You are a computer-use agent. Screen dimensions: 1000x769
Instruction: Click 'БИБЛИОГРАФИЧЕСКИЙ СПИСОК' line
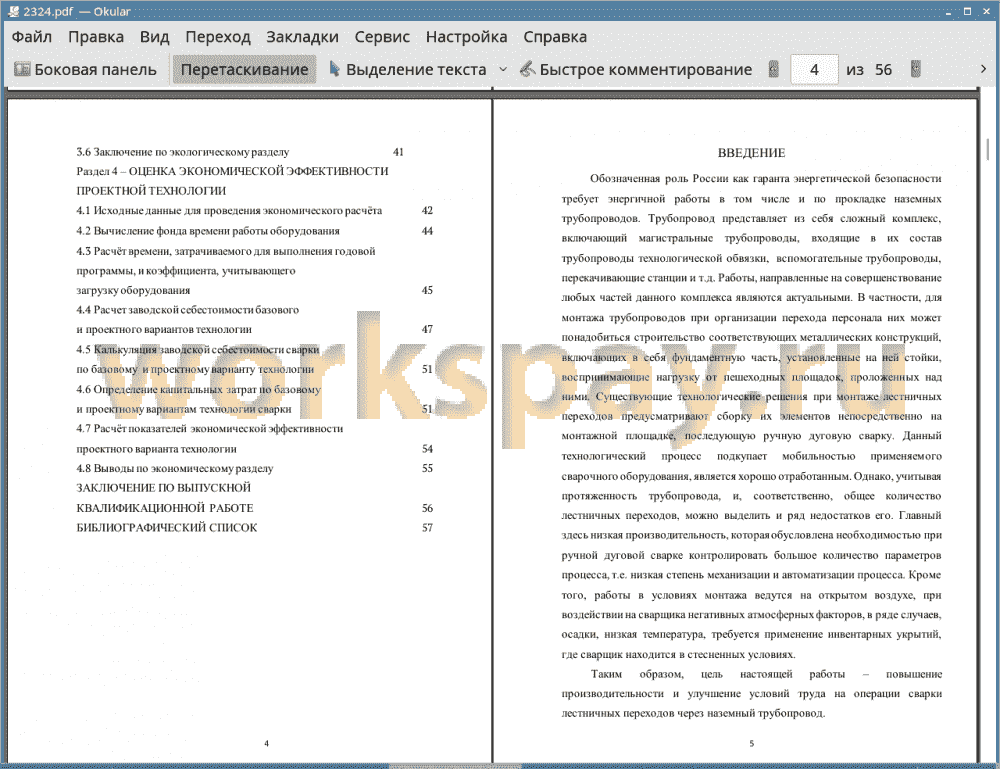click(x=166, y=527)
